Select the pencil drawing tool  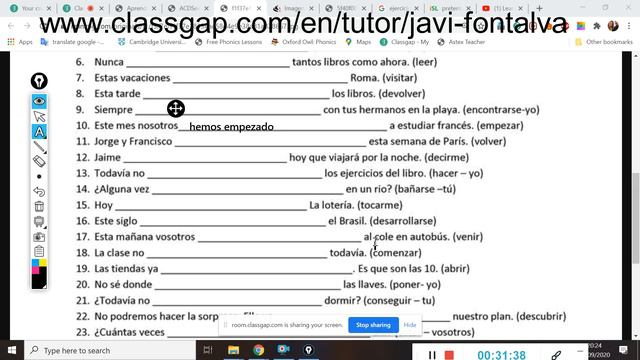pyautogui.click(x=39, y=147)
